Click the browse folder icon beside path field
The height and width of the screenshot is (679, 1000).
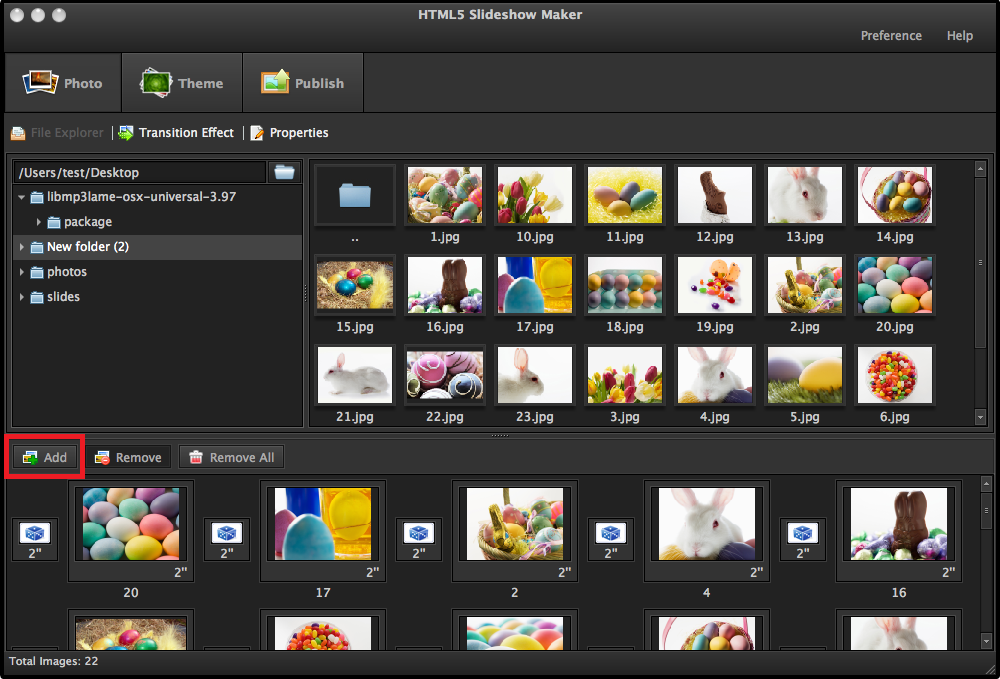pyautogui.click(x=285, y=172)
